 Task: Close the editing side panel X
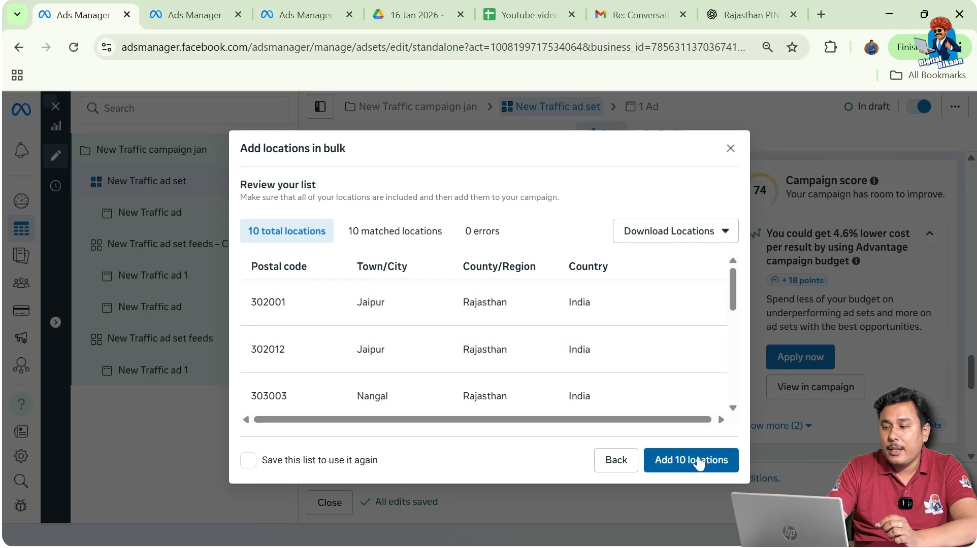55,107
